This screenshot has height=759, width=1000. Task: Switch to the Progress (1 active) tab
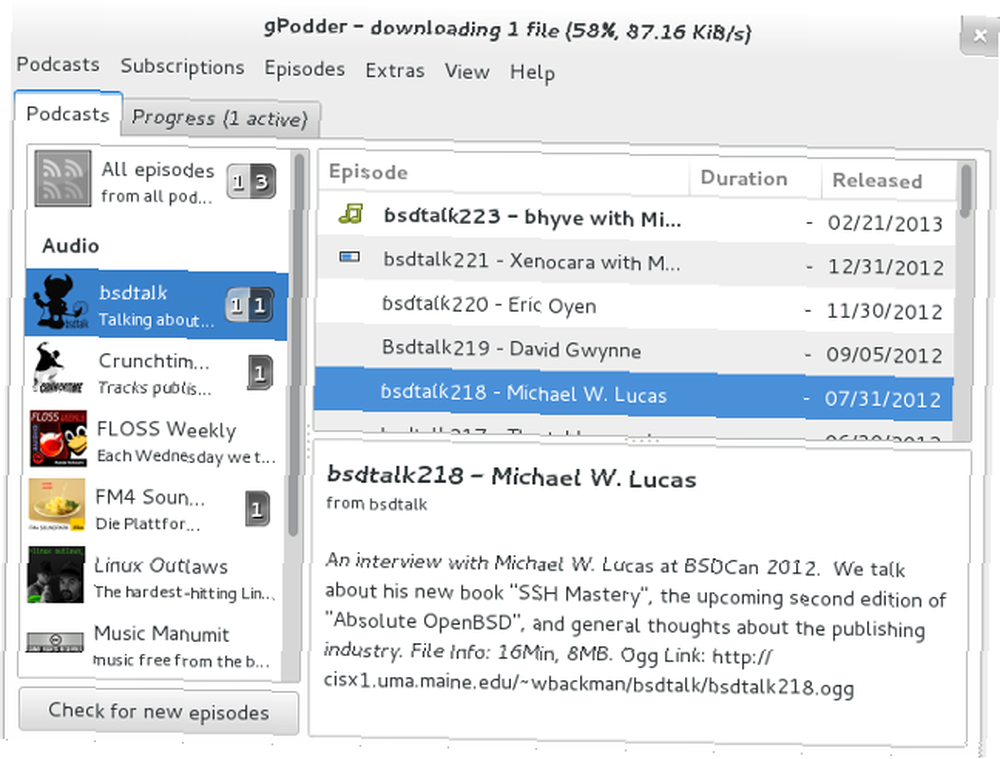point(220,119)
